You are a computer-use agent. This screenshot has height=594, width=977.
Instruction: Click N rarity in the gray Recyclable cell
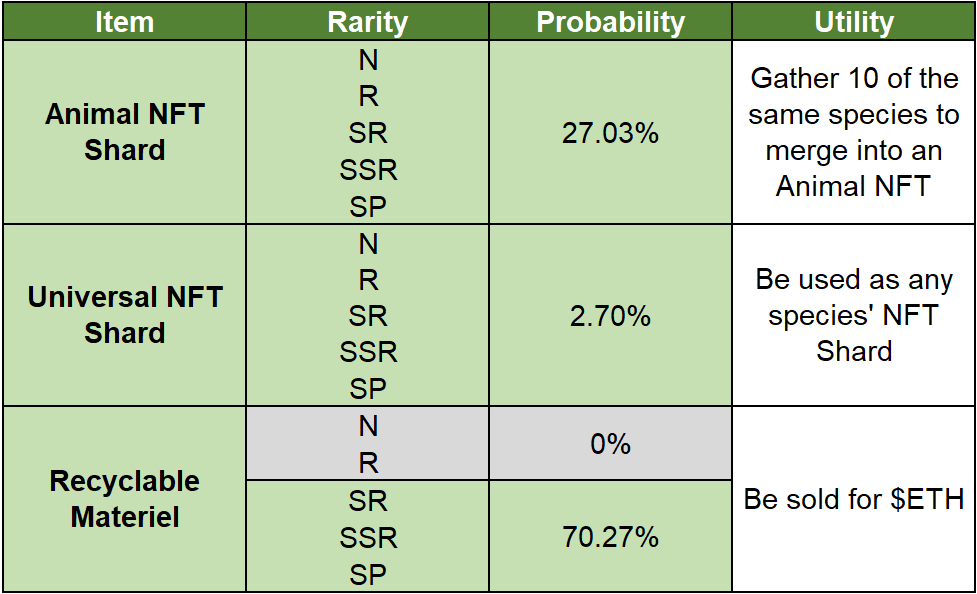pos(368,426)
